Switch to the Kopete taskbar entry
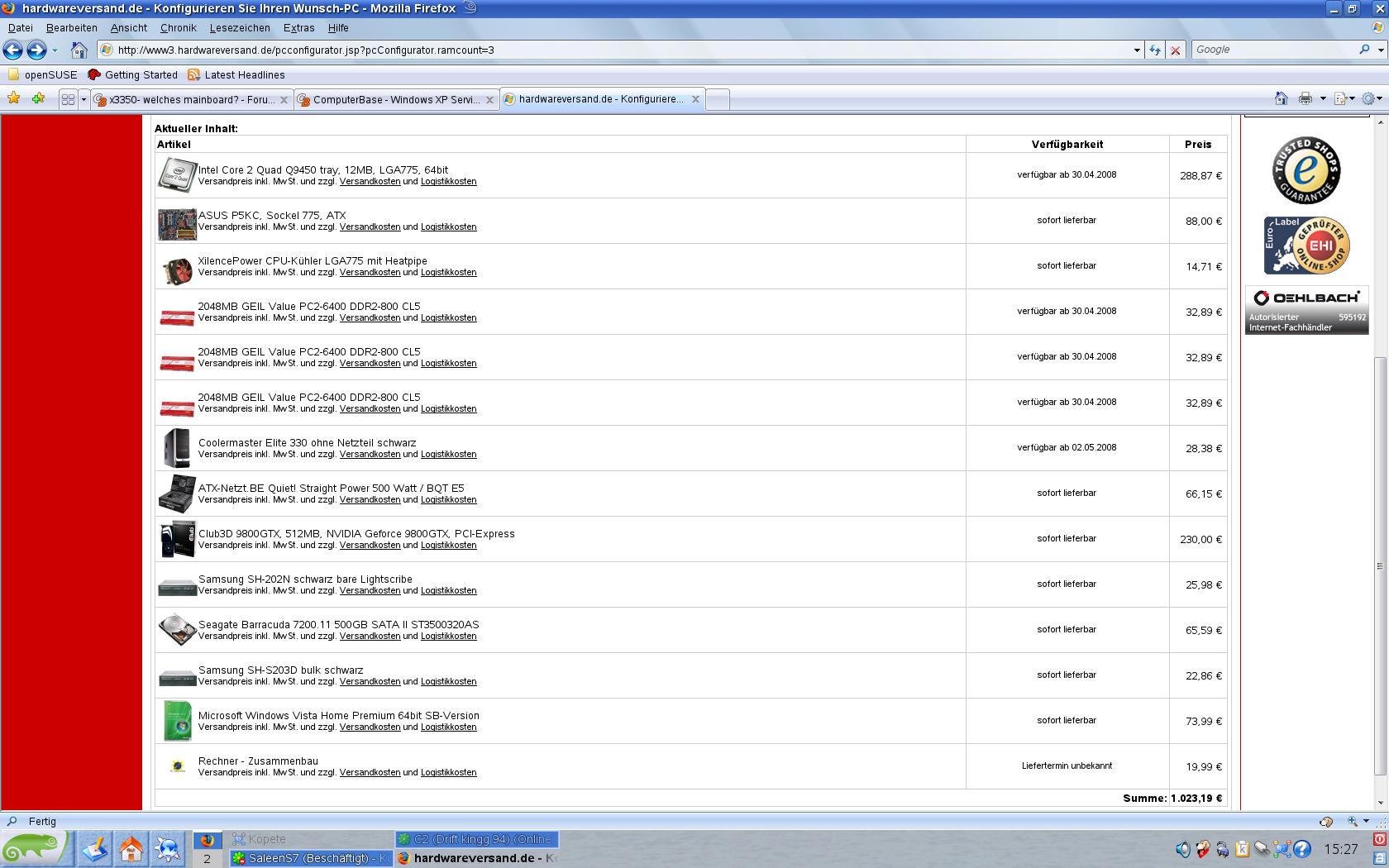The width and height of the screenshot is (1389, 868). pos(311,839)
